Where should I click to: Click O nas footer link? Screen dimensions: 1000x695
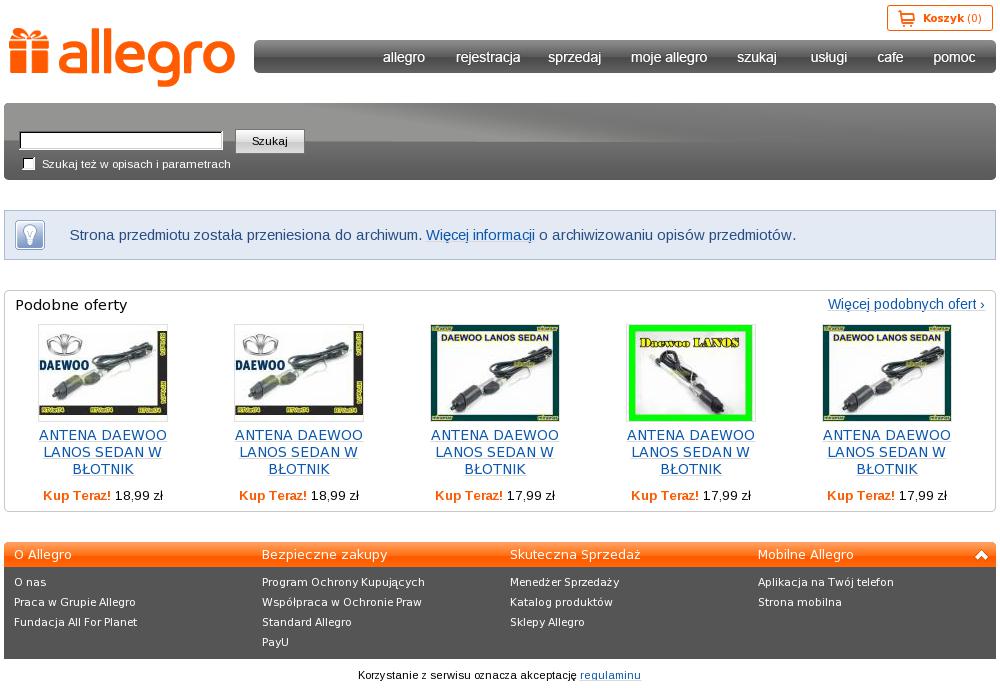coord(30,582)
